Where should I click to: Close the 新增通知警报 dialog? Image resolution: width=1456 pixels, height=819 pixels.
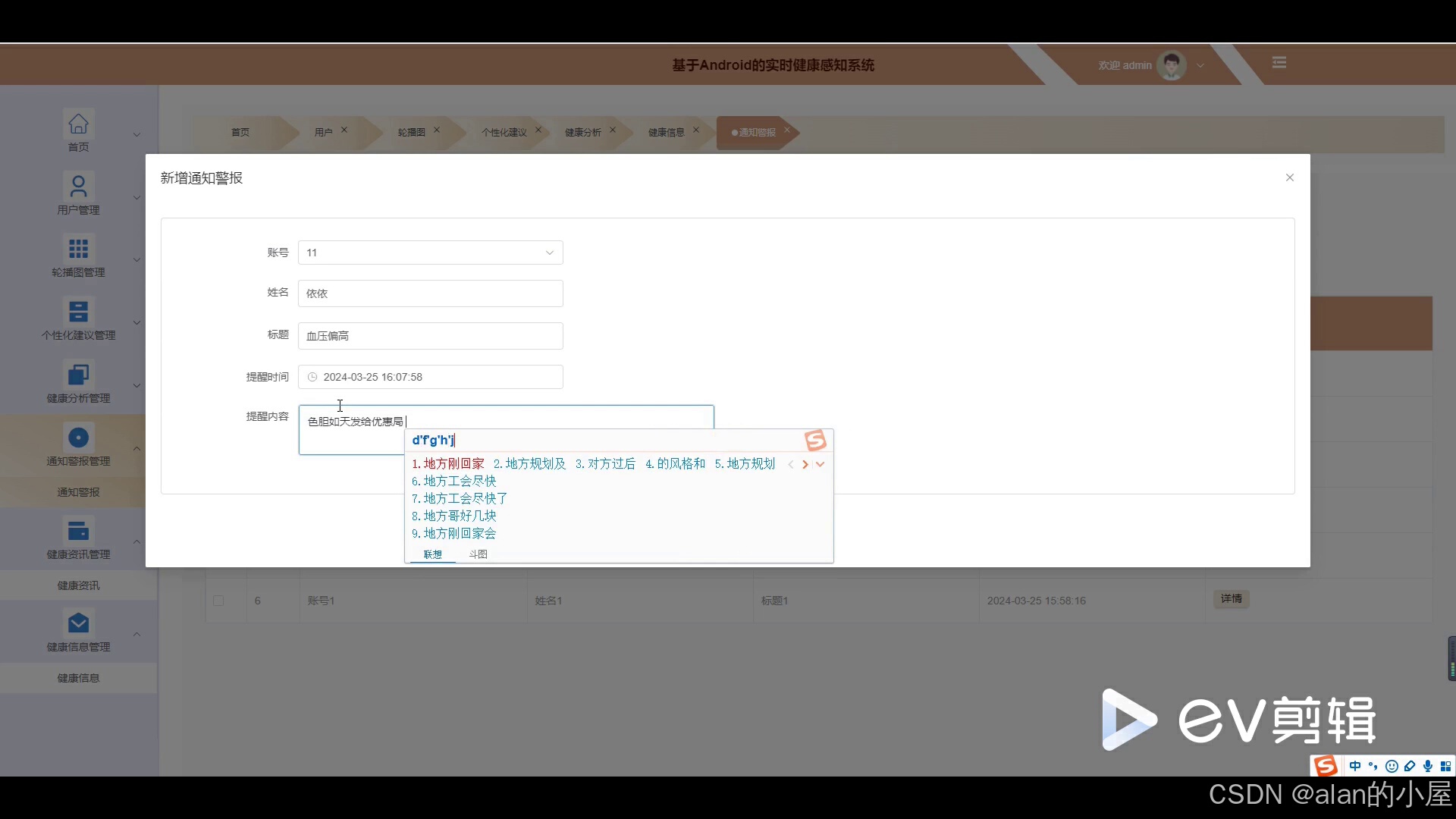(x=1289, y=177)
